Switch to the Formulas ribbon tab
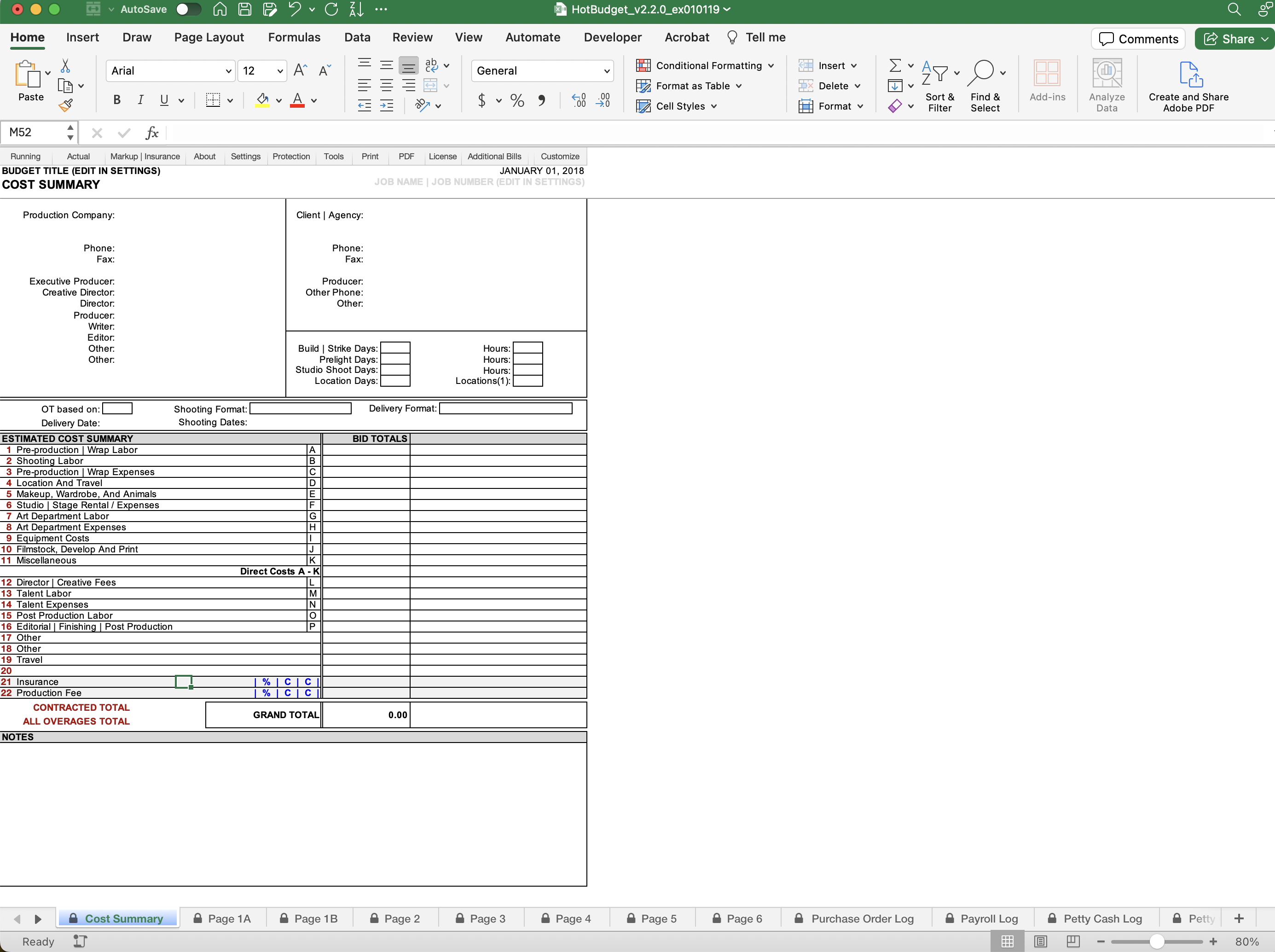 click(x=294, y=37)
